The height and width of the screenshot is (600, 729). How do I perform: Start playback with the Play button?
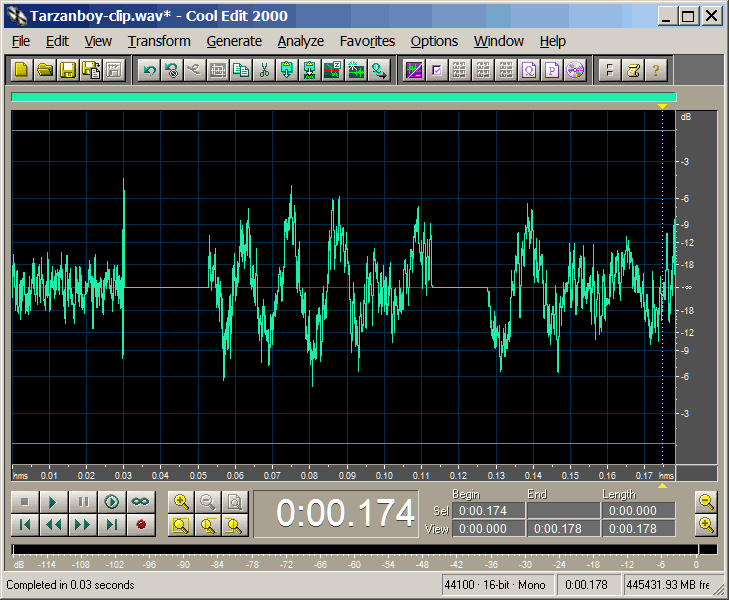[x=53, y=502]
